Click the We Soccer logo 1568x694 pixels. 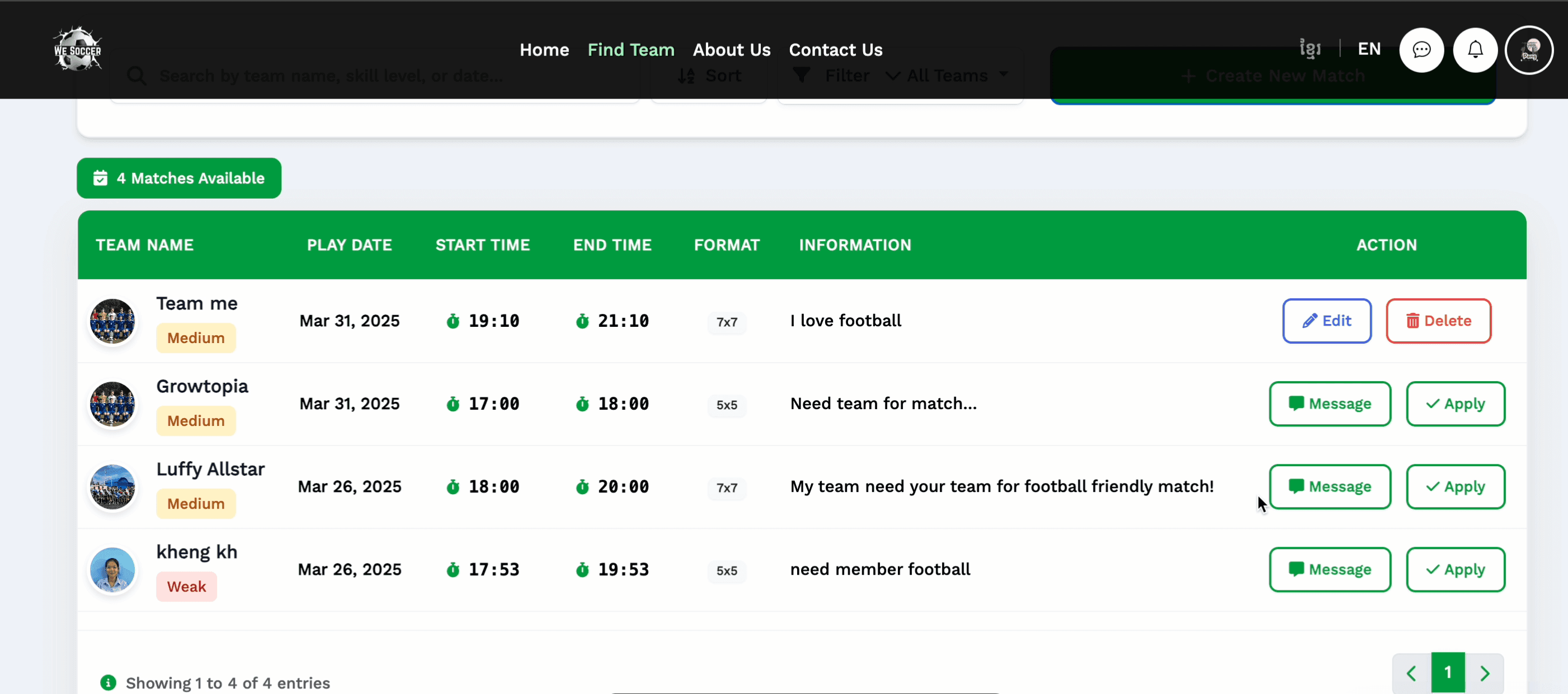pos(77,49)
